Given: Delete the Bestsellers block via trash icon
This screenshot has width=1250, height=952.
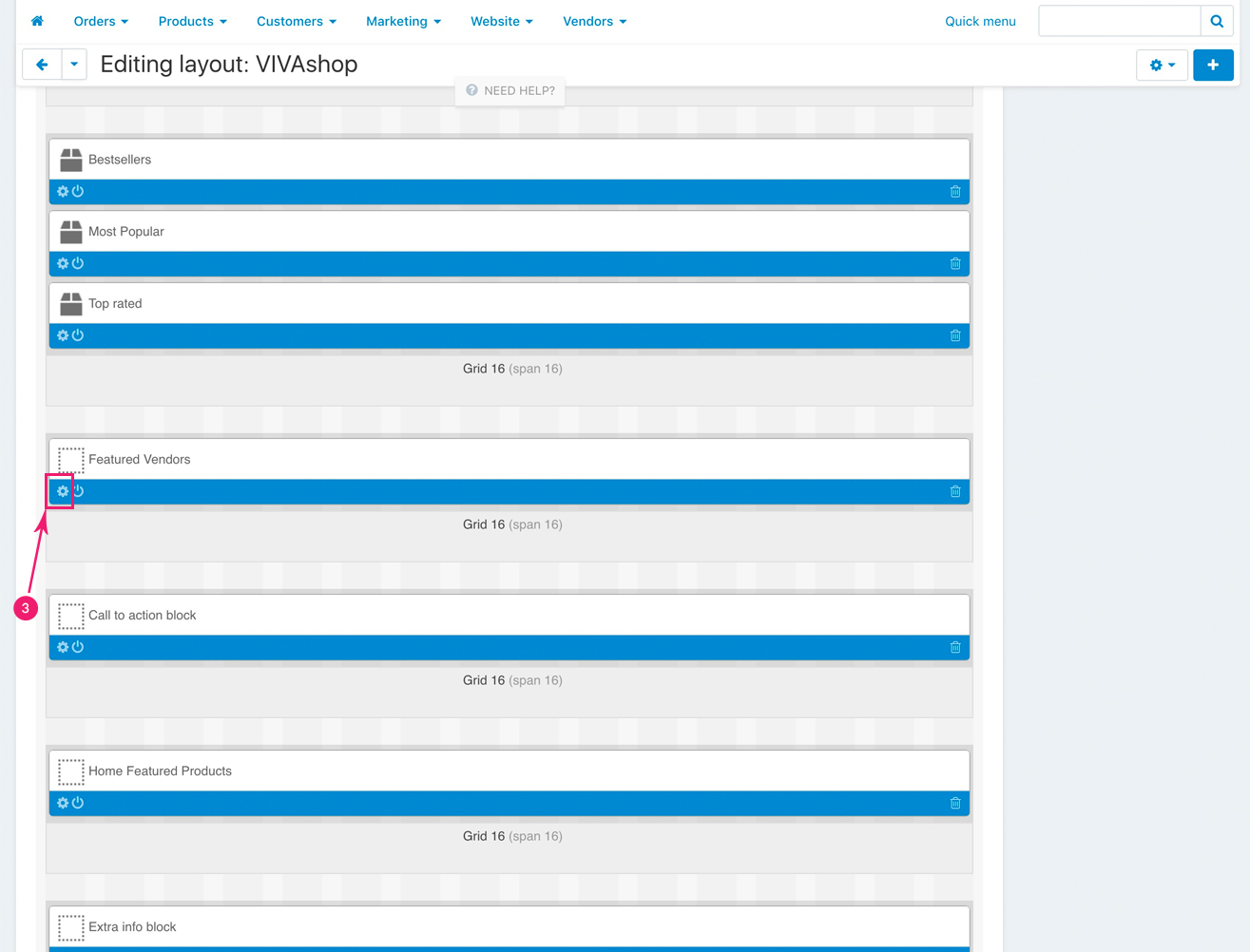Looking at the screenshot, I should (x=955, y=192).
